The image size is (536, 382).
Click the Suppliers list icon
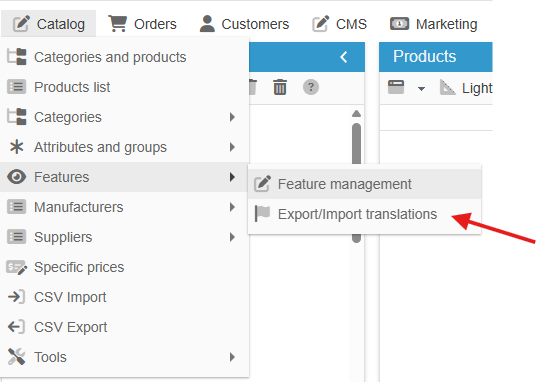click(16, 237)
